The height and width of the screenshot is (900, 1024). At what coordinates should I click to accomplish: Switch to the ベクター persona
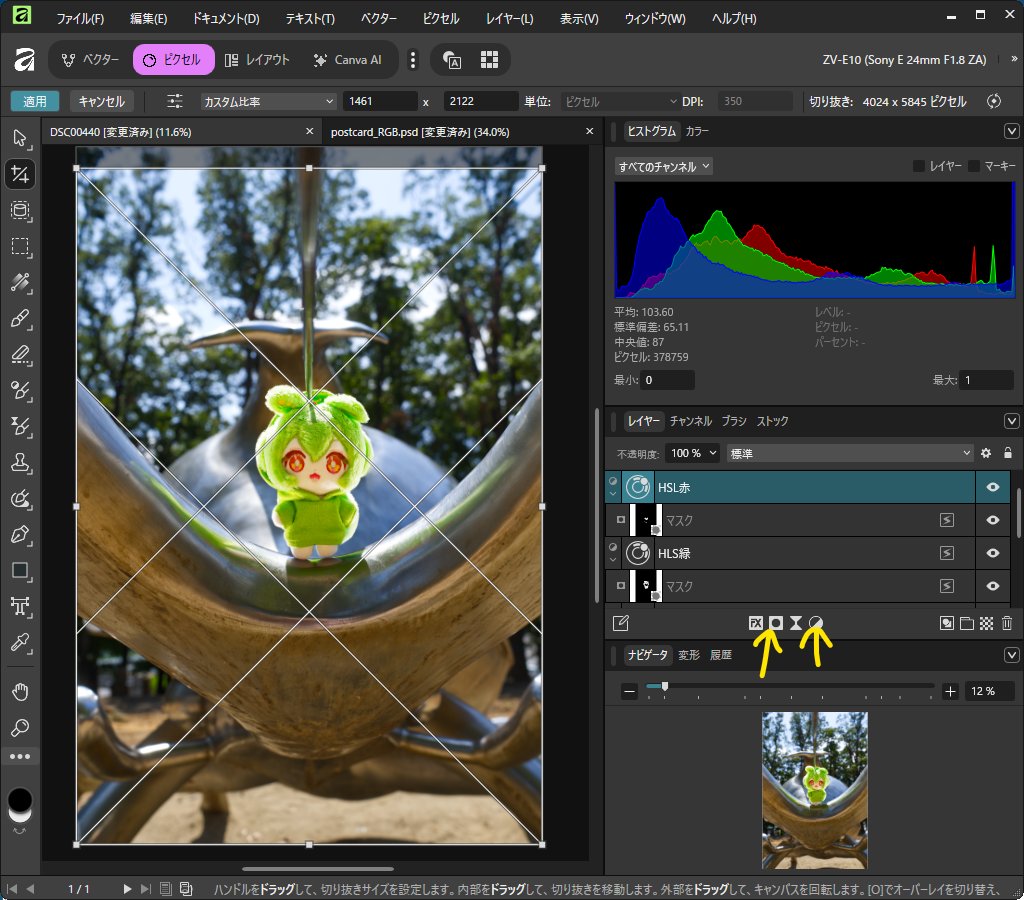coord(90,59)
